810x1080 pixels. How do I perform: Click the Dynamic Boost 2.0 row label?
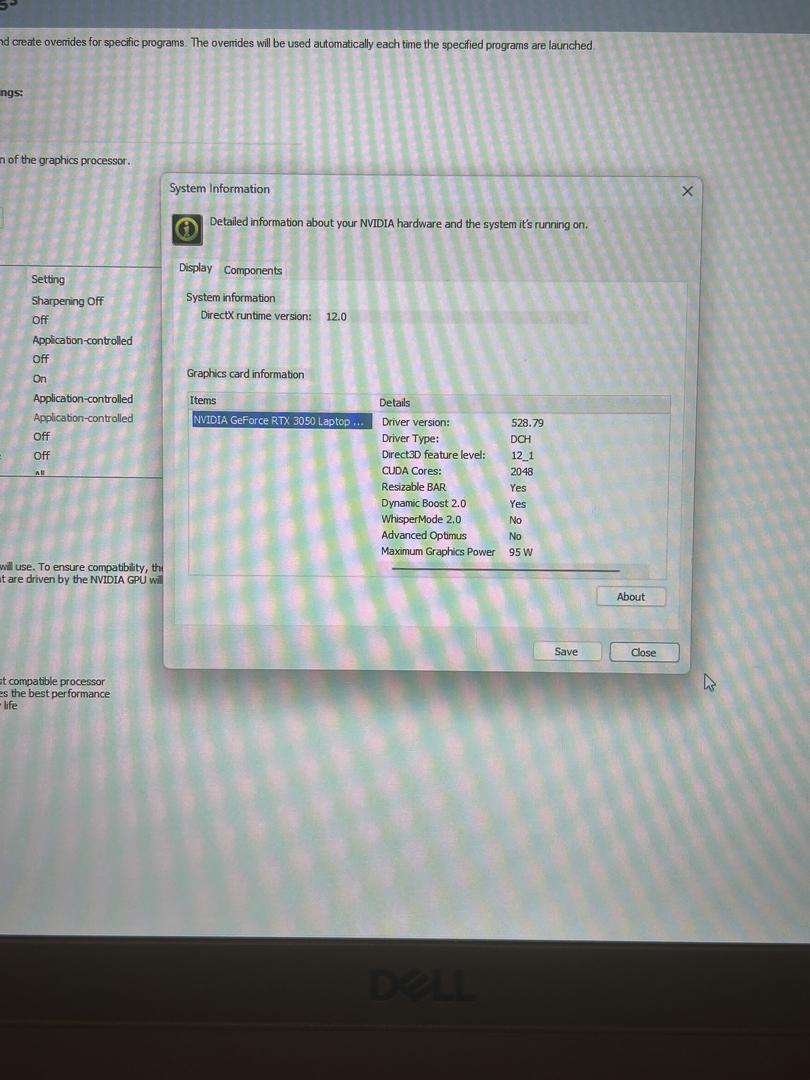424,503
